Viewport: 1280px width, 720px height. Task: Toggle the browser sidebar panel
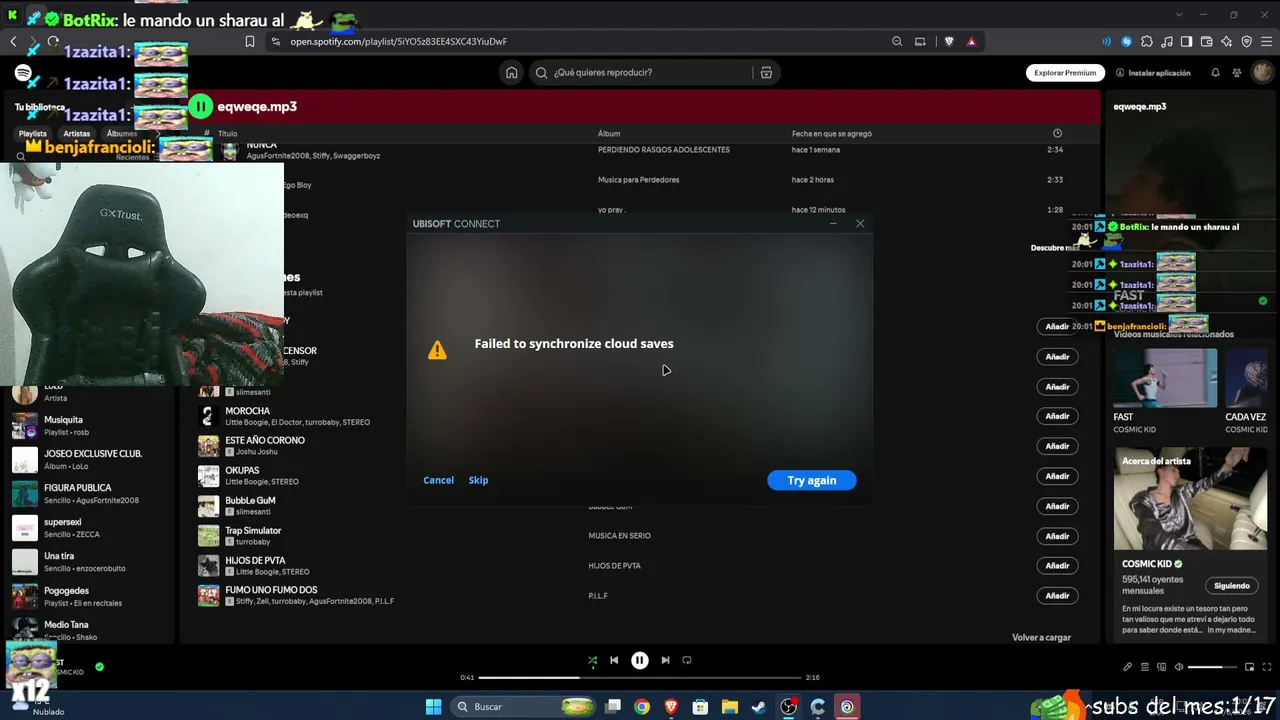1187,41
